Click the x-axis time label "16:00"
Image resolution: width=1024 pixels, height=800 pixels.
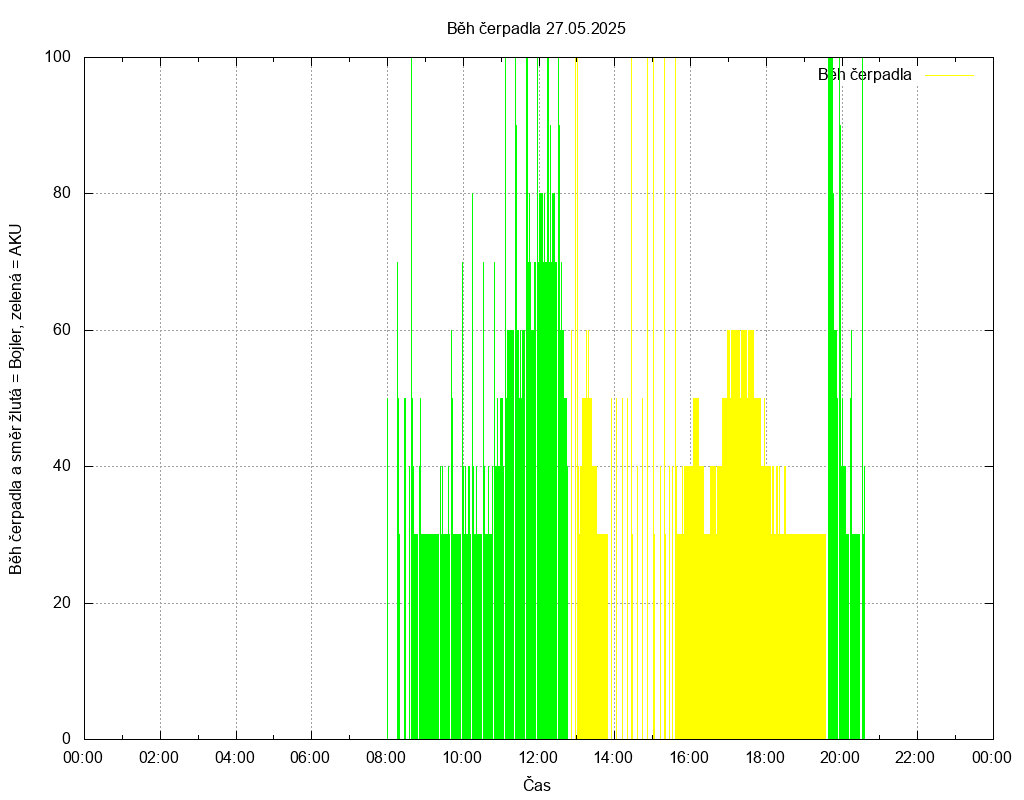click(689, 758)
